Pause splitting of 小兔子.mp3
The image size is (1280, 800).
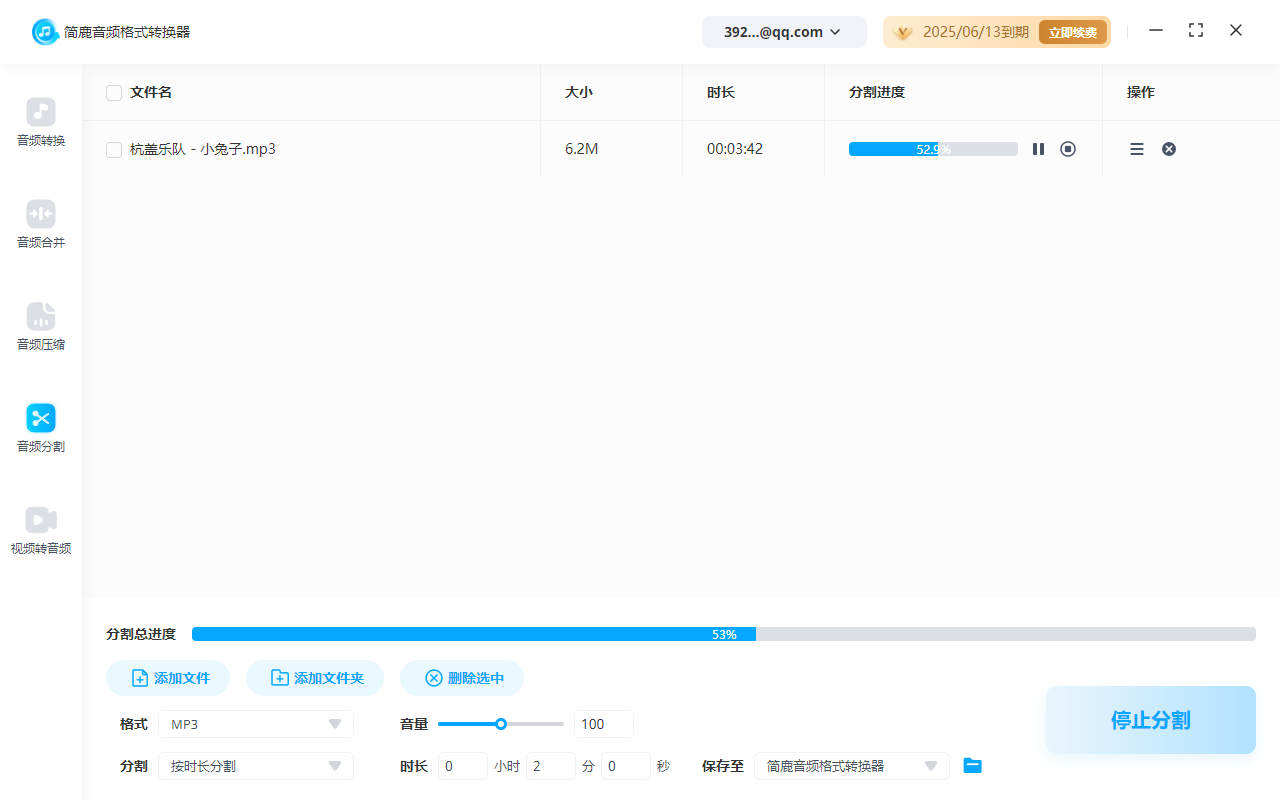(x=1038, y=148)
